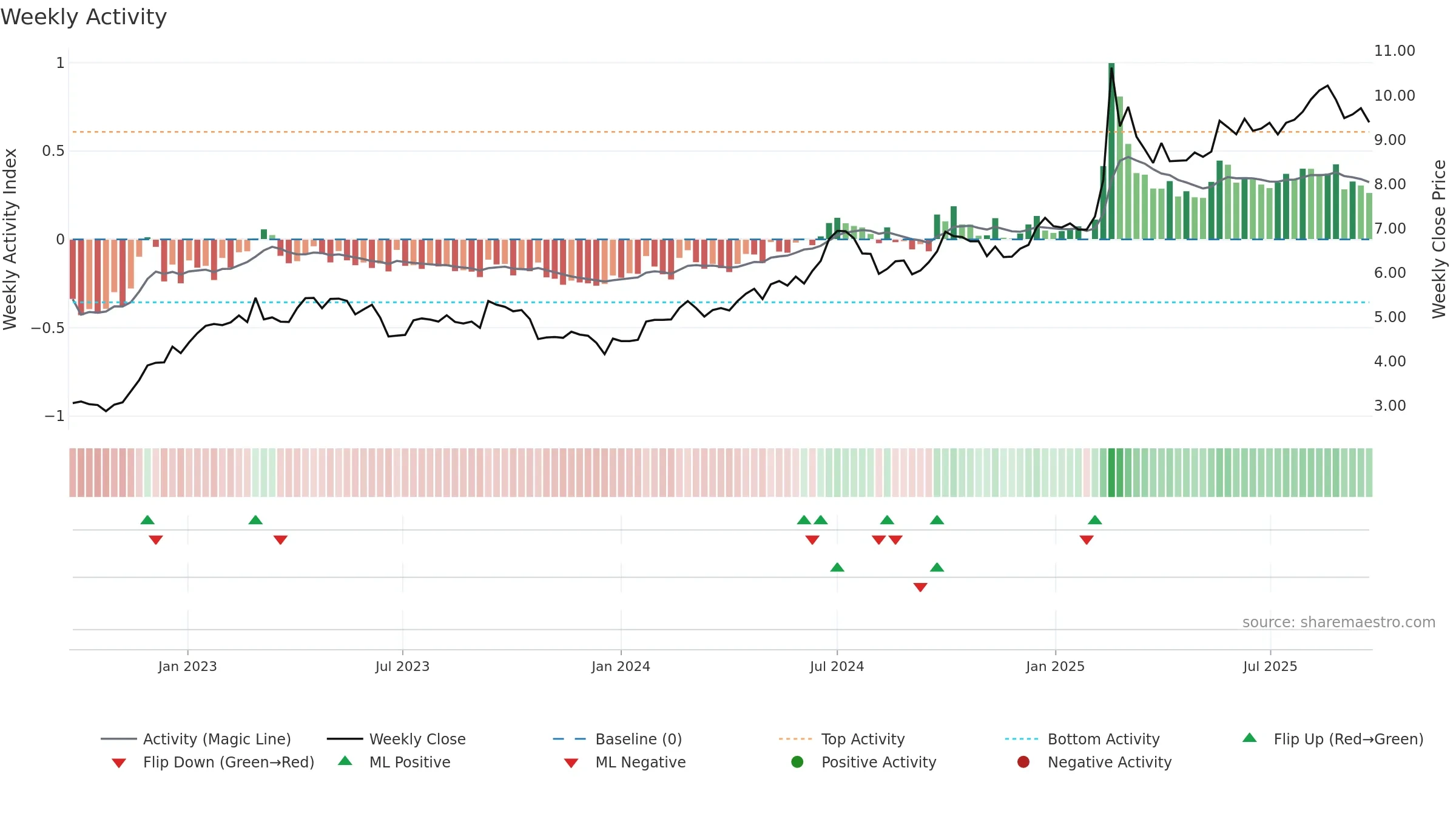
Task: Click the Jan 2024 axis label
Action: pos(621,666)
